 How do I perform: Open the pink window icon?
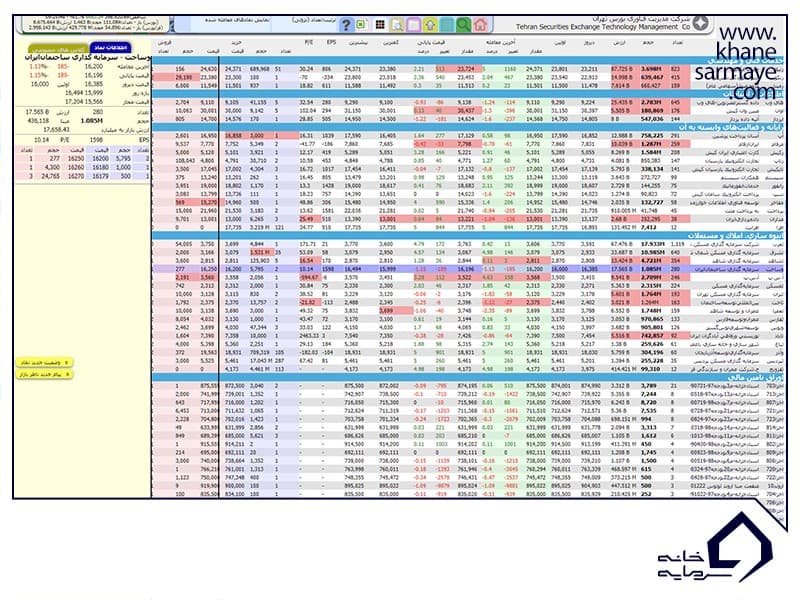(413, 24)
